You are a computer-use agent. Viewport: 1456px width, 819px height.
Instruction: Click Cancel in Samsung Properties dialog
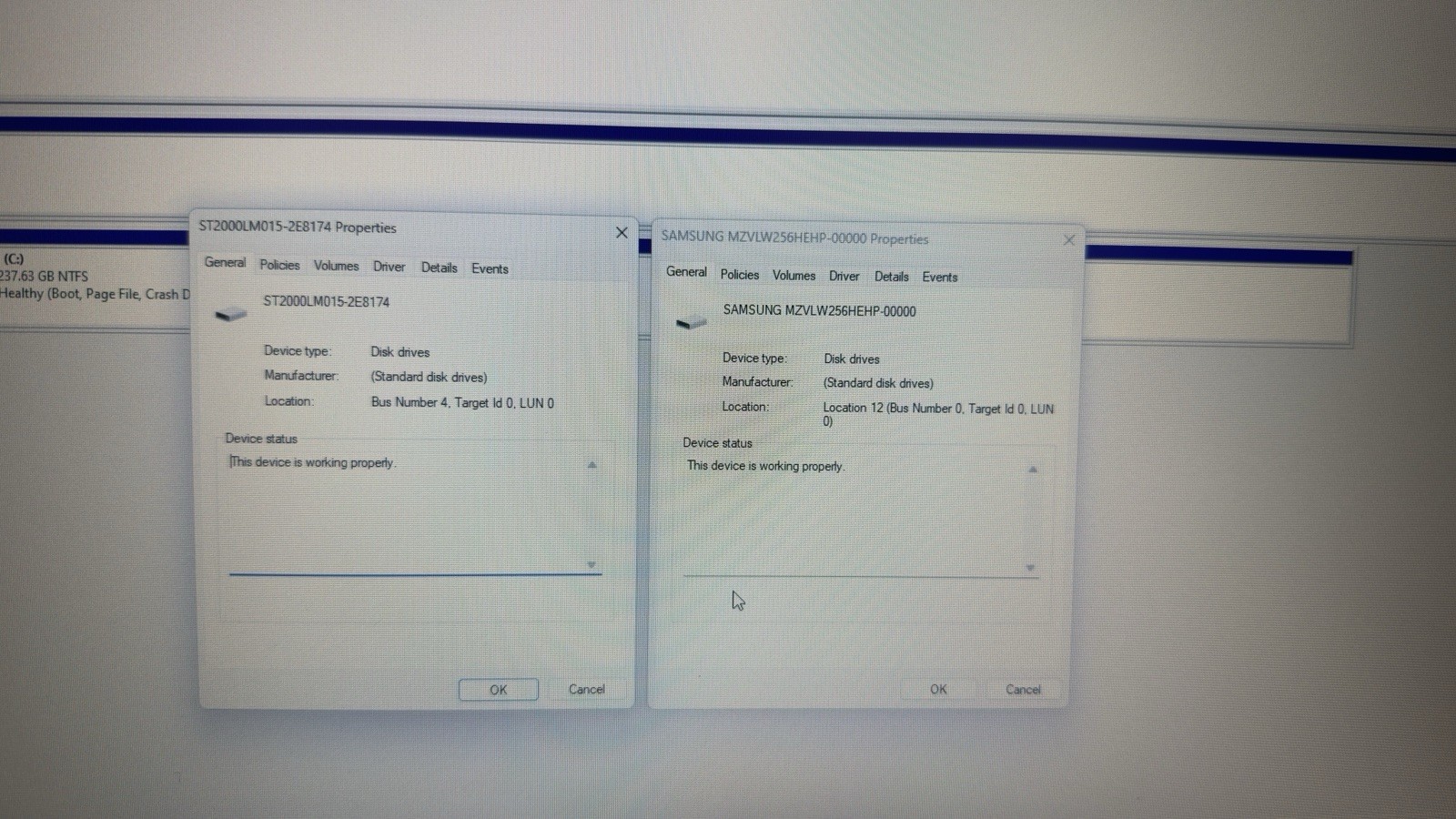(x=1023, y=690)
